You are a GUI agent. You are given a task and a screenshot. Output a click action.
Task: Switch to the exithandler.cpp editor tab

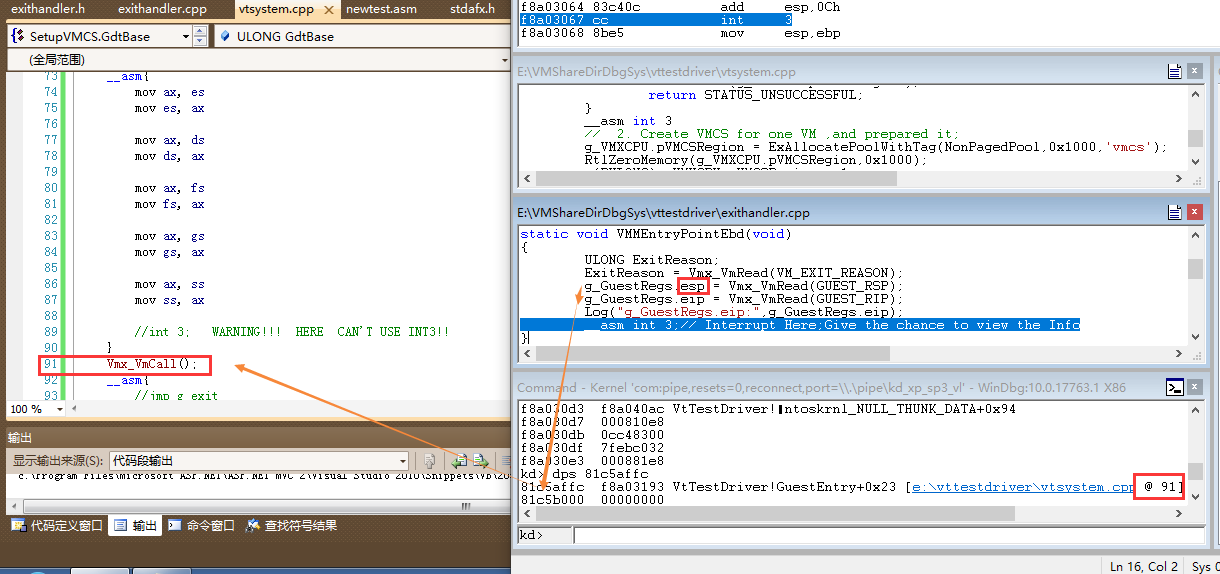point(162,9)
